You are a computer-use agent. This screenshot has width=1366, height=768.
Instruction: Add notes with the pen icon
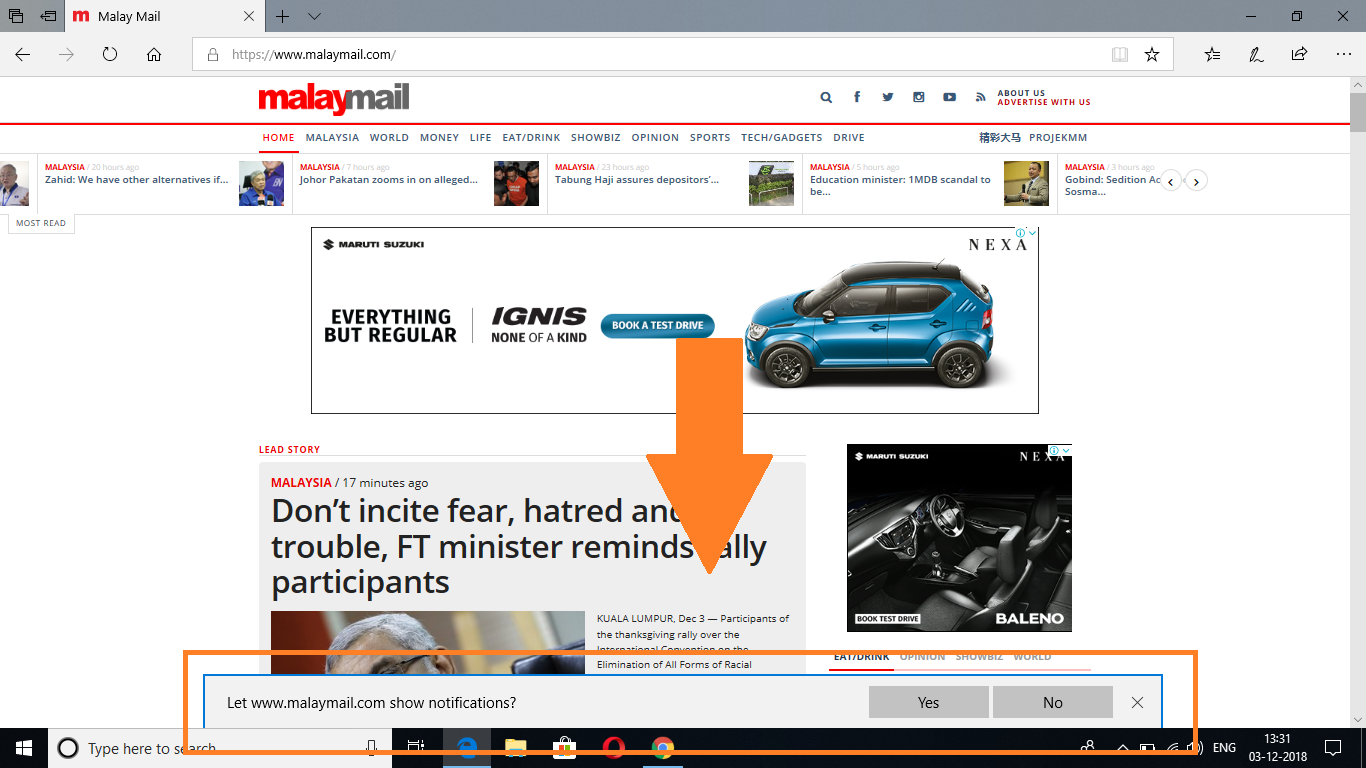[x=1256, y=54]
